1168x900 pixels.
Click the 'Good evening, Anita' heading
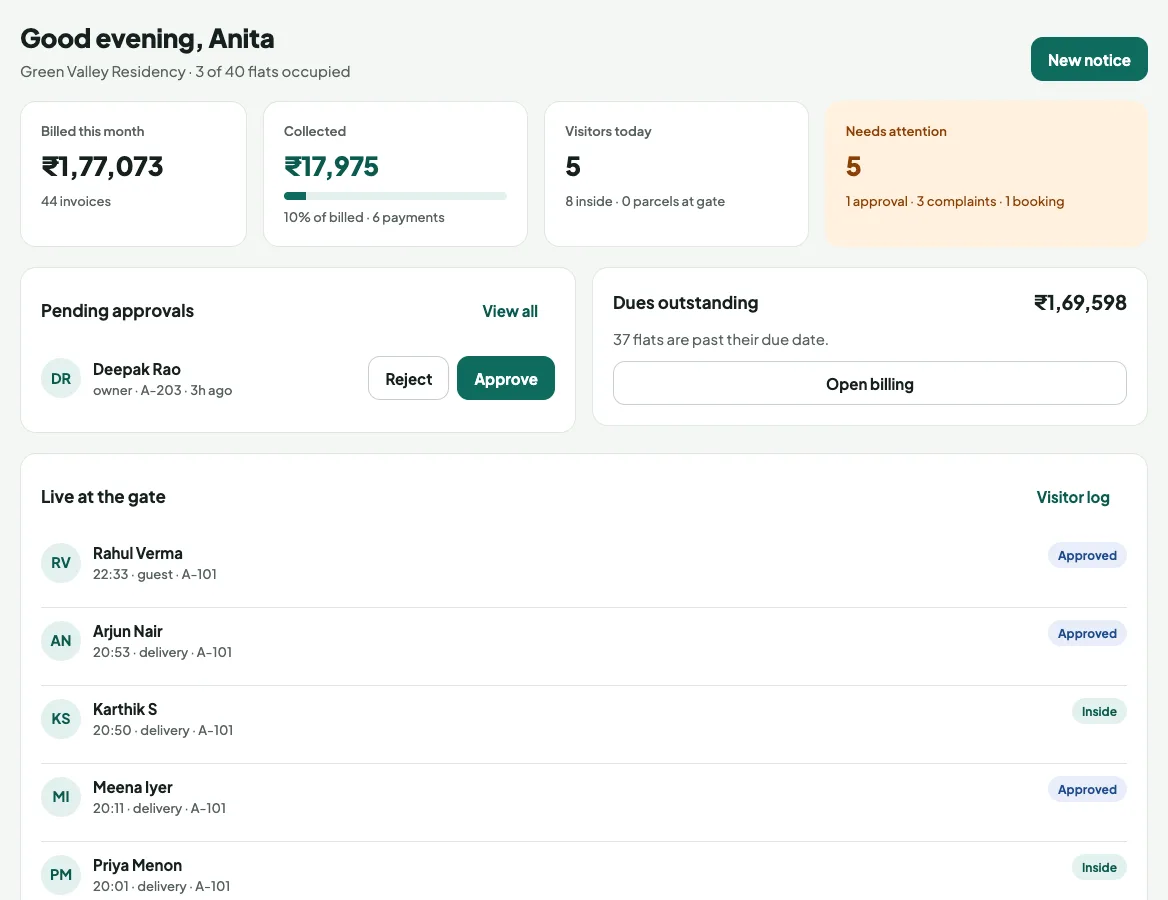[x=147, y=39]
